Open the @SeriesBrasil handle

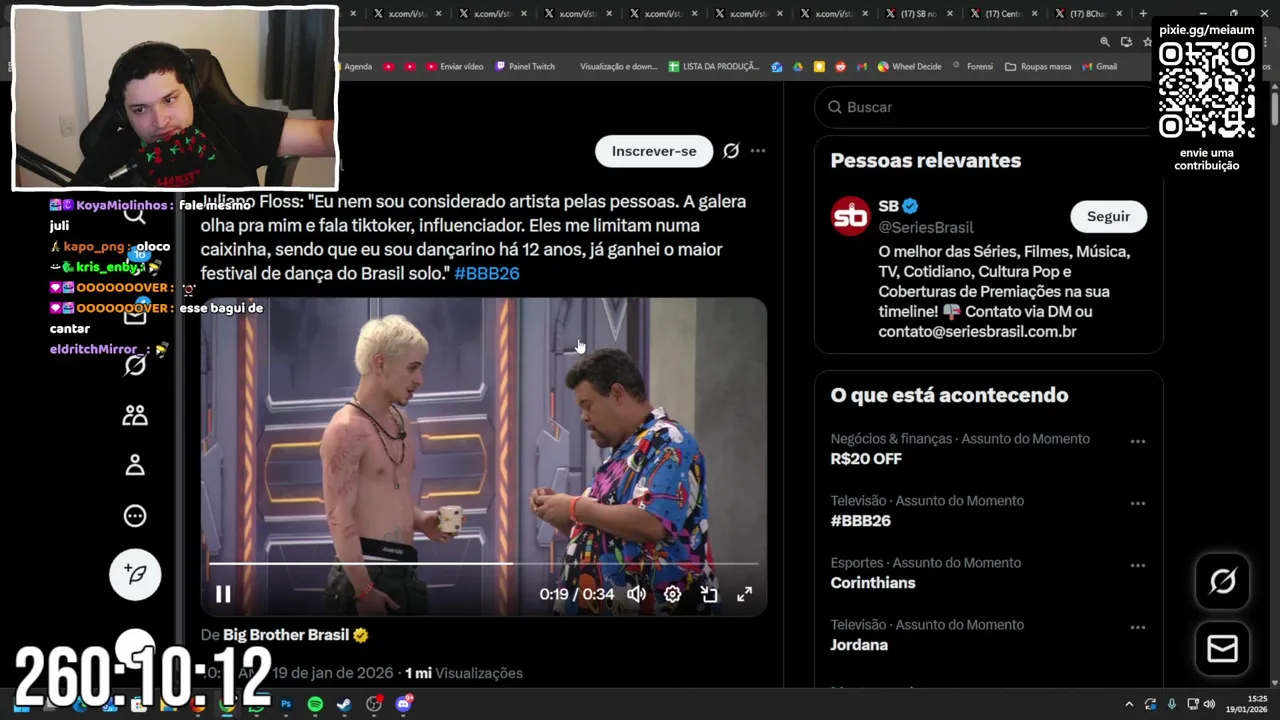coord(926,227)
